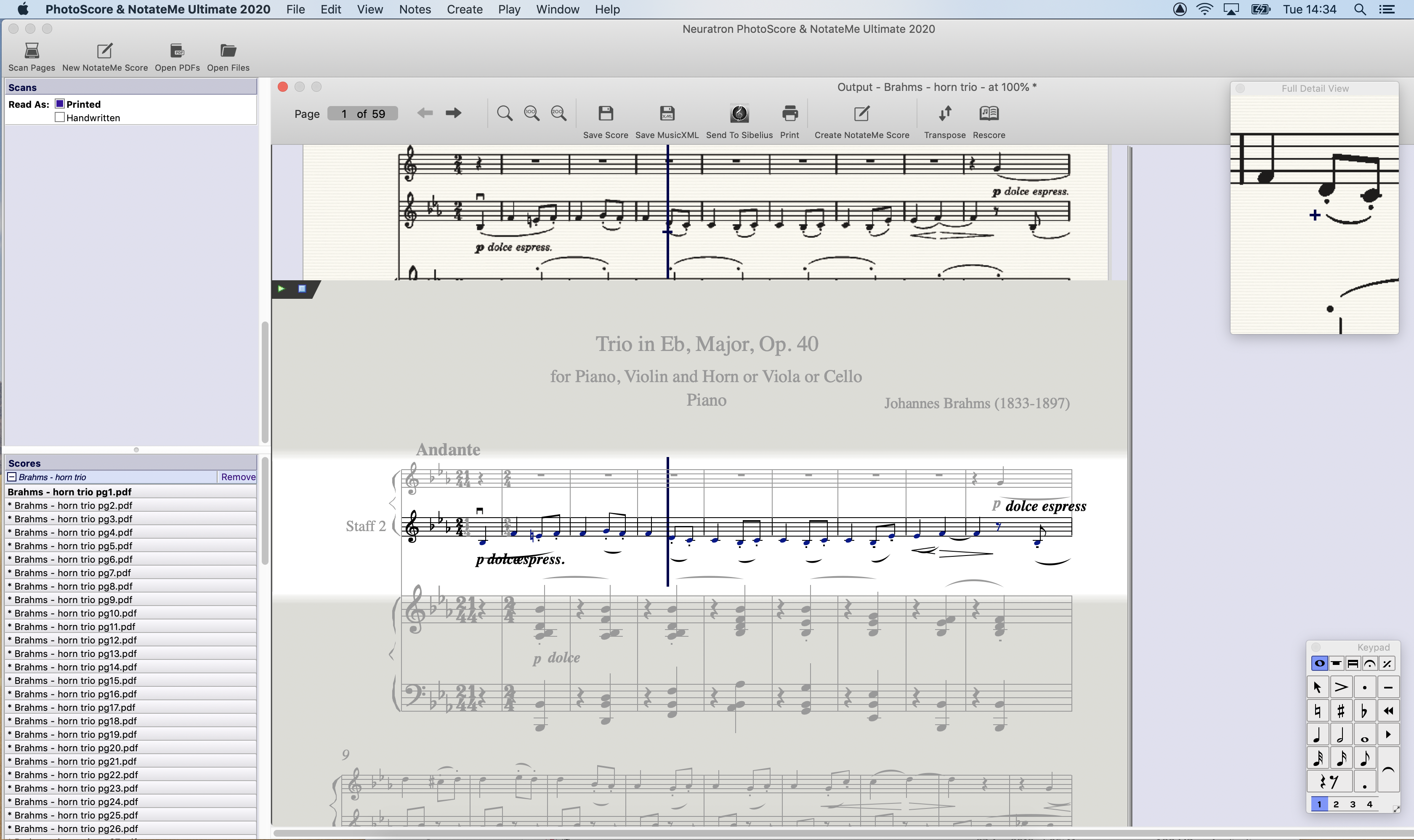This screenshot has height=840, width=1414.
Task: Switch Keypad to the second layout tab
Action: click(x=1337, y=663)
